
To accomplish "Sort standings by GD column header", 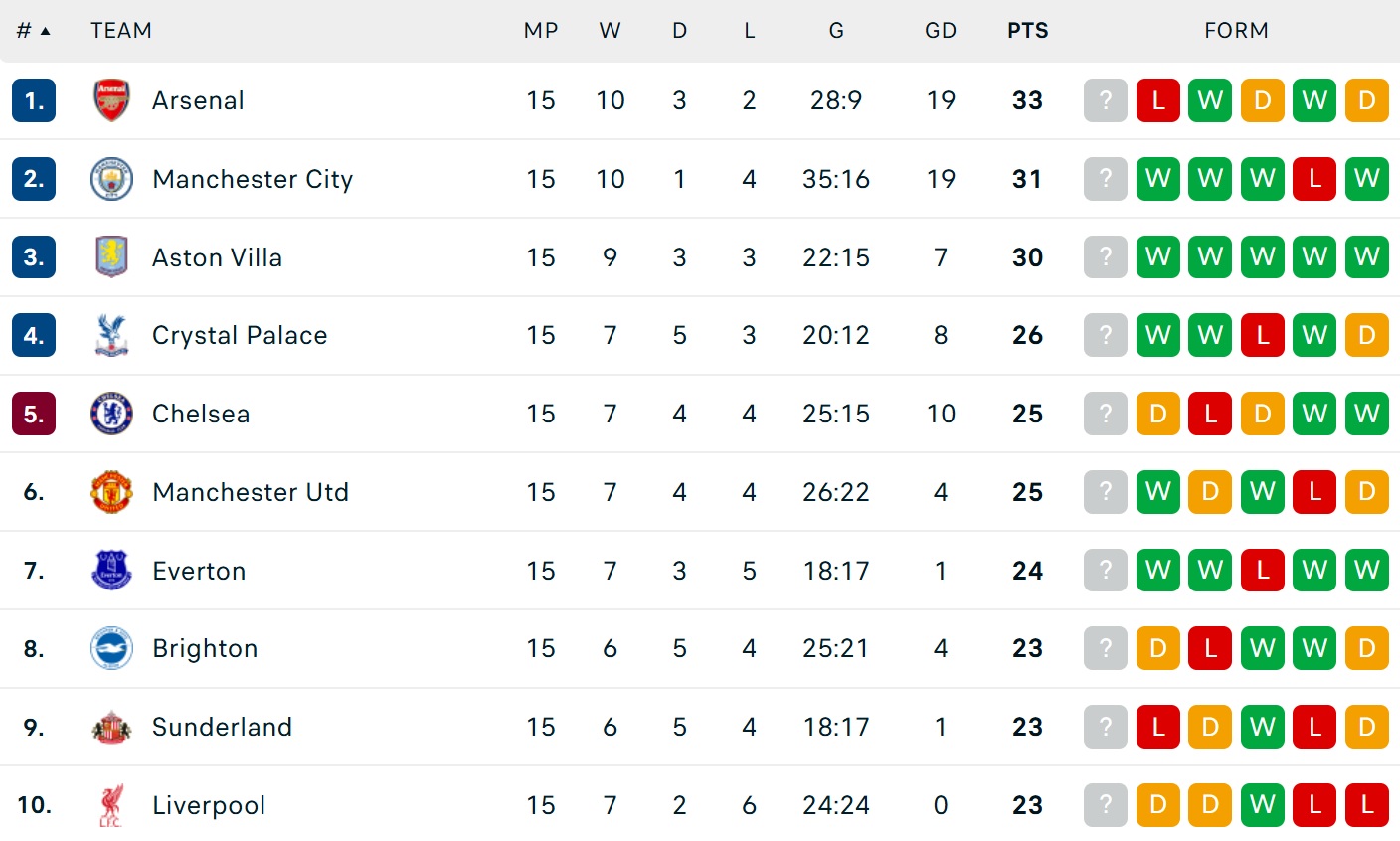I will [x=940, y=31].
